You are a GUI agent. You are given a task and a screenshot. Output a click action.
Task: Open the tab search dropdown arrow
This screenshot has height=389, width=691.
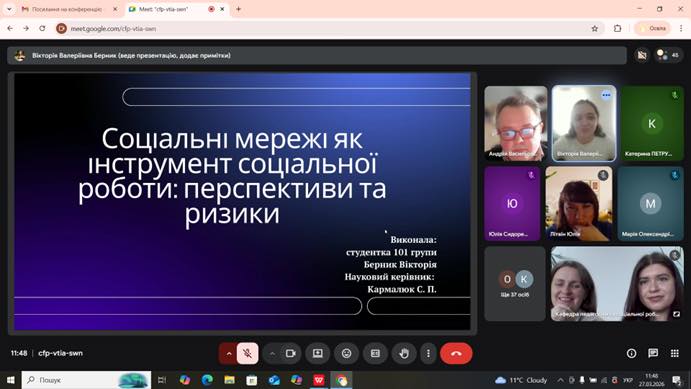pyautogui.click(x=9, y=9)
